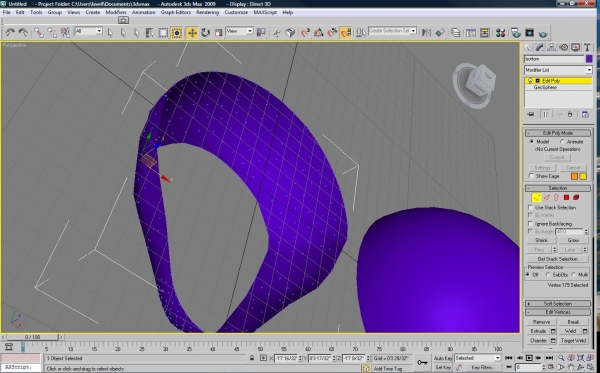The height and width of the screenshot is (373, 600).
Task: Open the Schematic View icon
Action: coord(484,33)
